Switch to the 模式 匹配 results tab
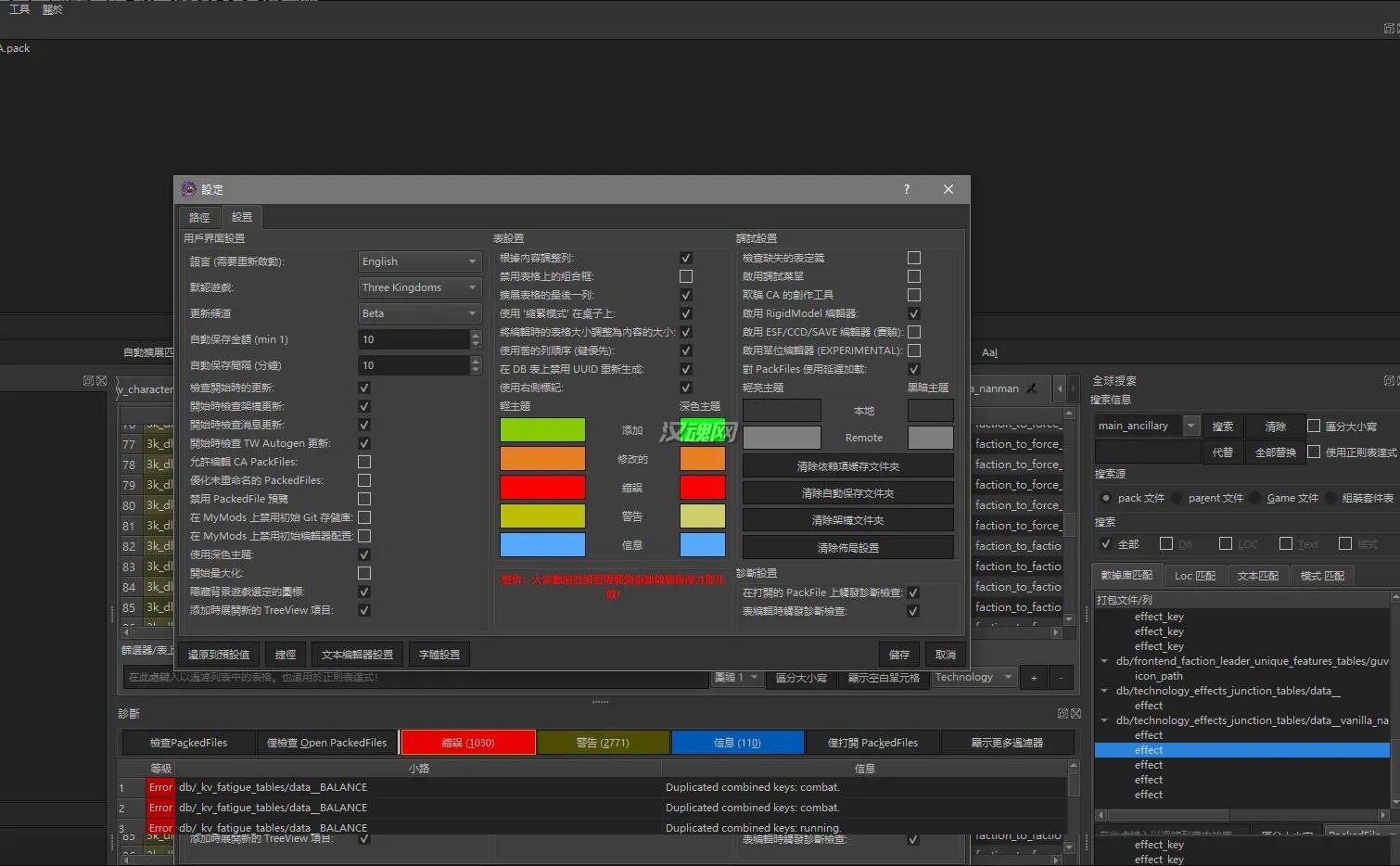Viewport: 1400px width, 866px height. [1322, 576]
